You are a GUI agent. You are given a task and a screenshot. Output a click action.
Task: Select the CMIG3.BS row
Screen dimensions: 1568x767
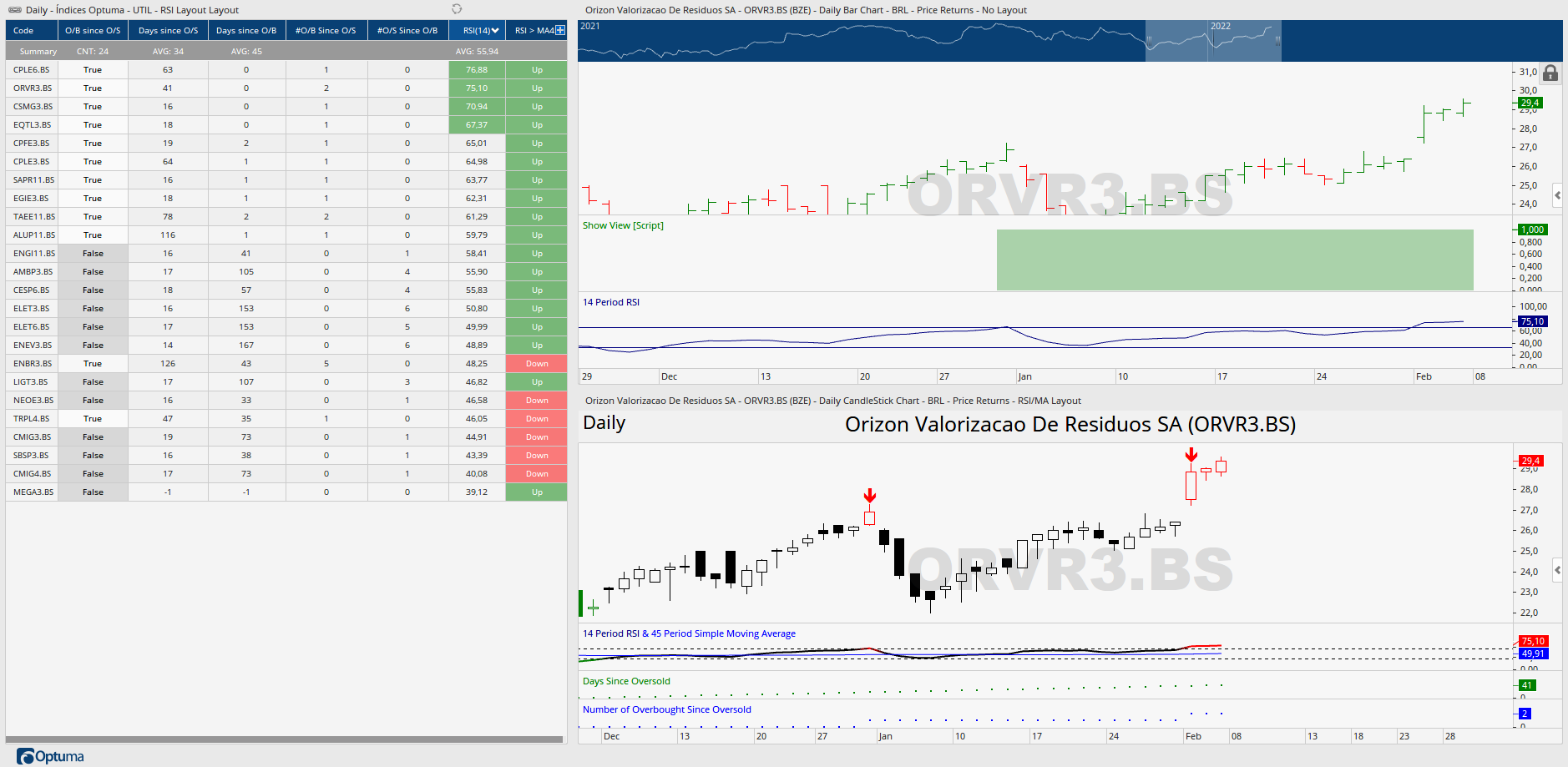pos(286,437)
